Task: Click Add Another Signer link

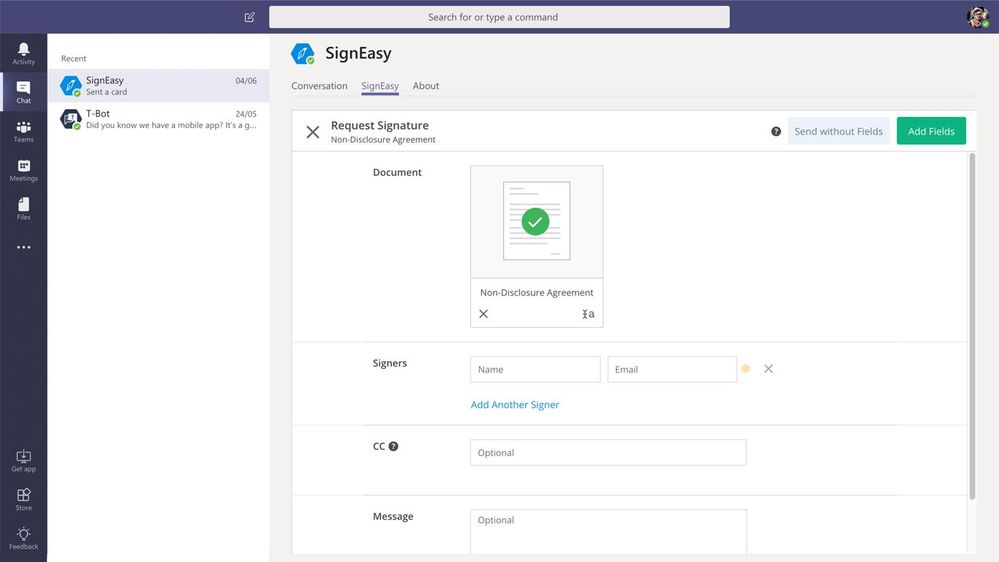Action: tap(515, 405)
